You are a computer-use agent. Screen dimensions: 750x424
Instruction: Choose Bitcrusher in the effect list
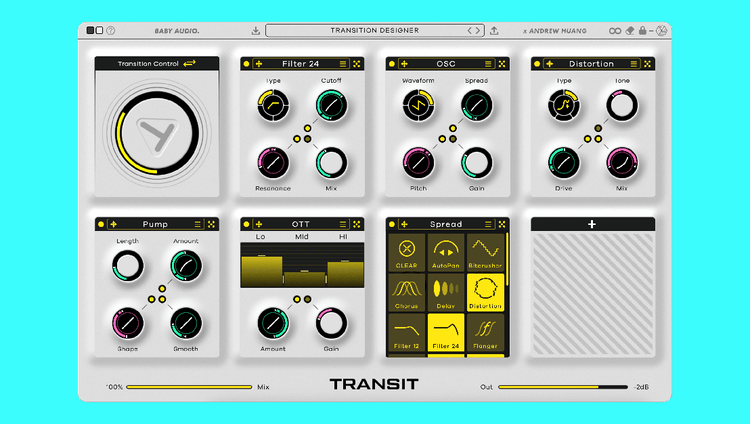[485, 253]
